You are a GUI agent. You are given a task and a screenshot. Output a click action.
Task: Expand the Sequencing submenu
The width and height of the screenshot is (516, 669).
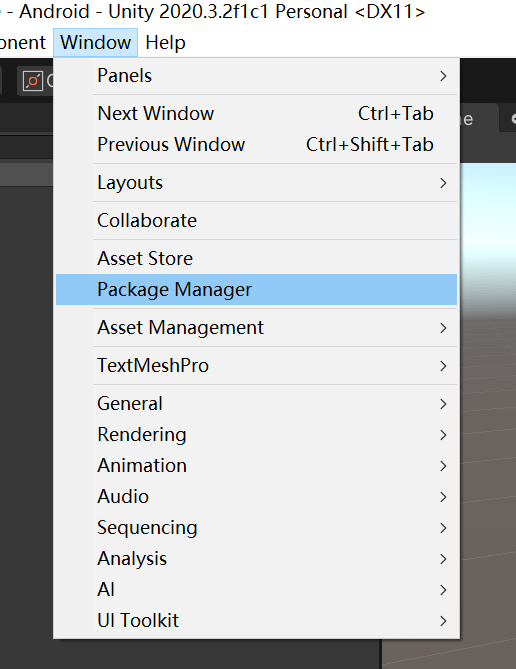point(256,528)
